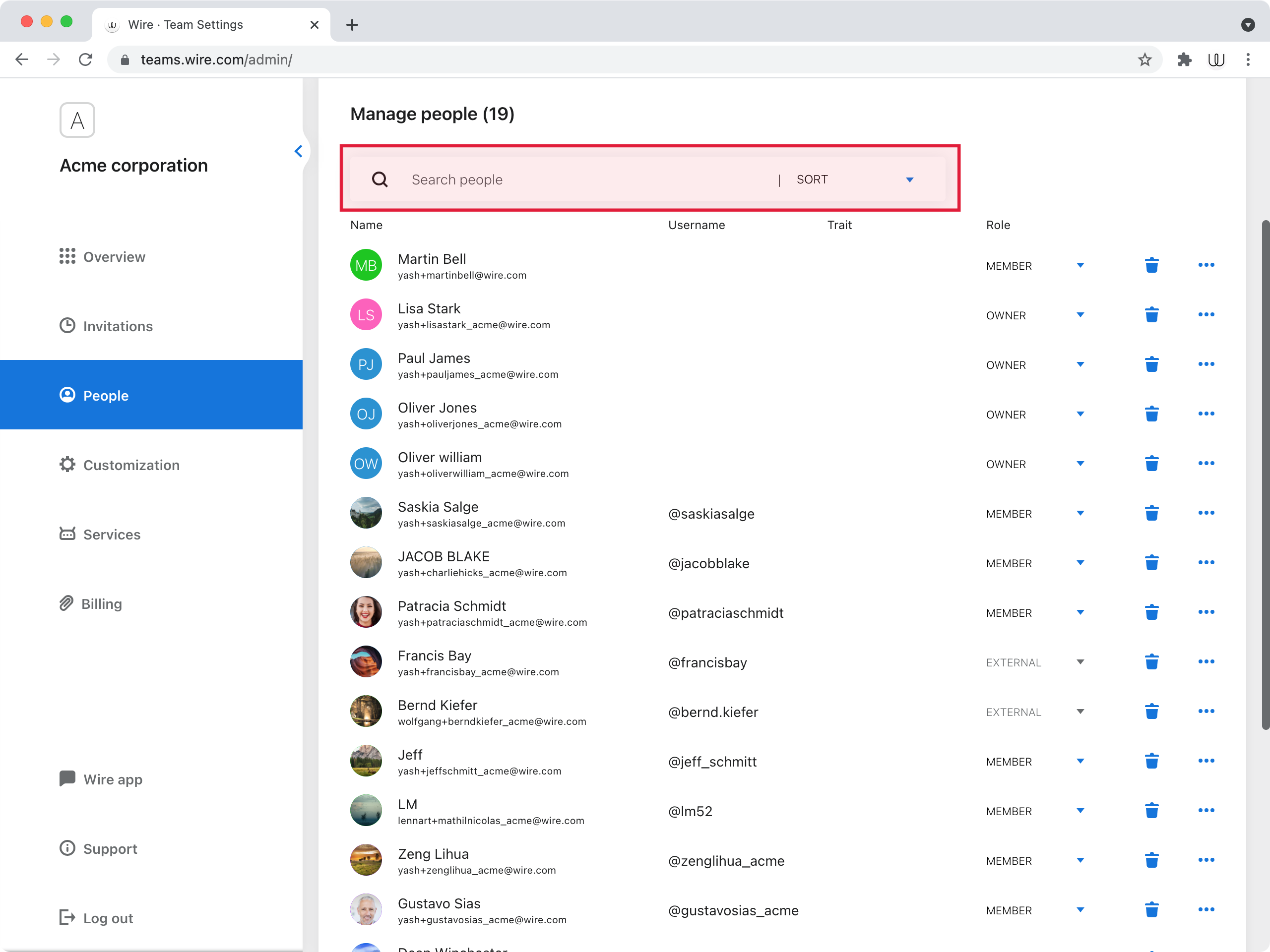Click the Acme team logo avatar
The height and width of the screenshot is (952, 1270).
point(77,120)
